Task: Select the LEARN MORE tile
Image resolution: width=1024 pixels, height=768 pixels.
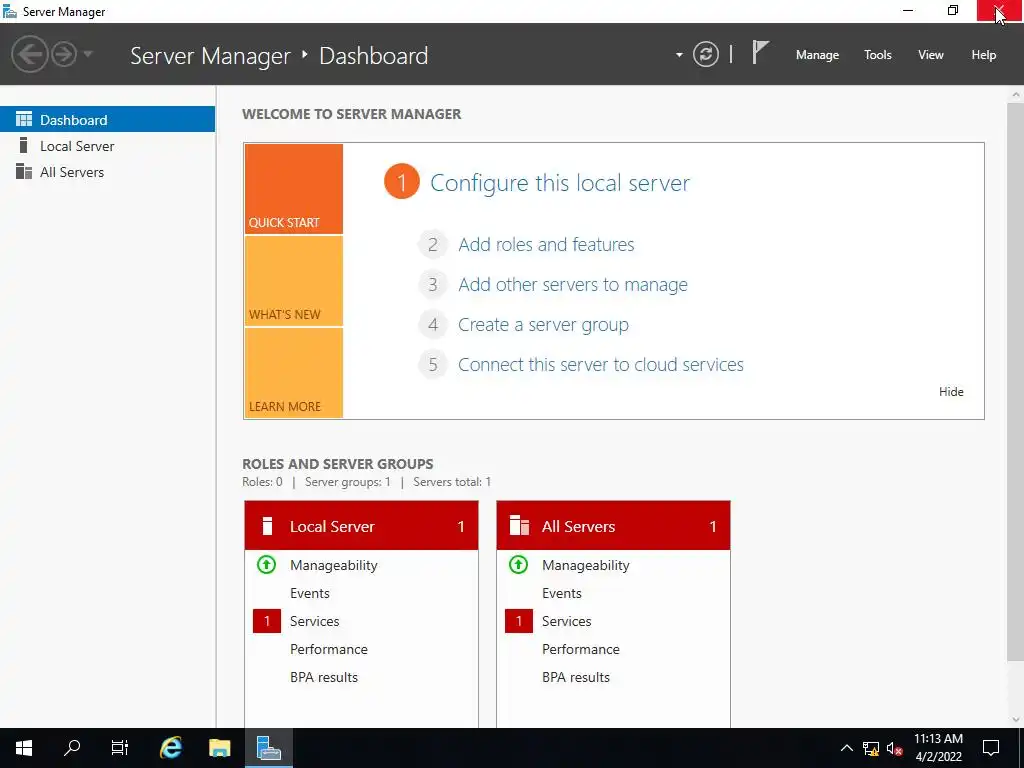Action: (x=293, y=373)
